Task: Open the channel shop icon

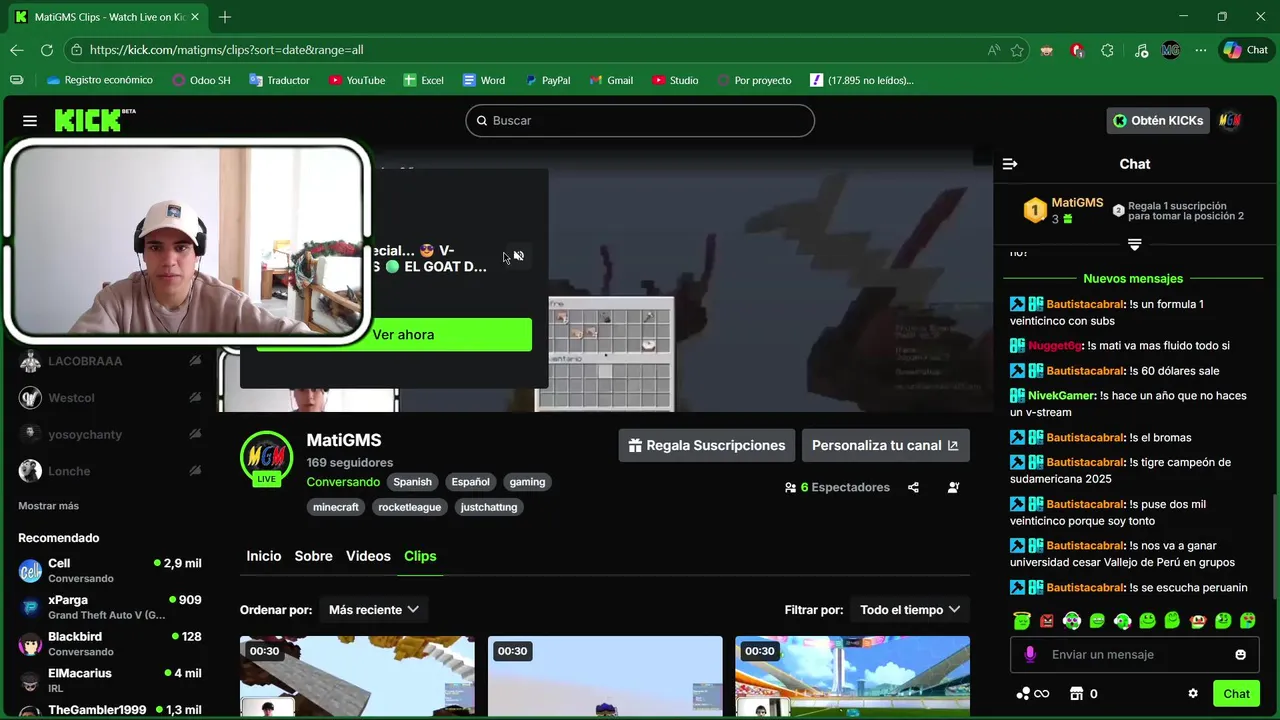Action: (1077, 693)
